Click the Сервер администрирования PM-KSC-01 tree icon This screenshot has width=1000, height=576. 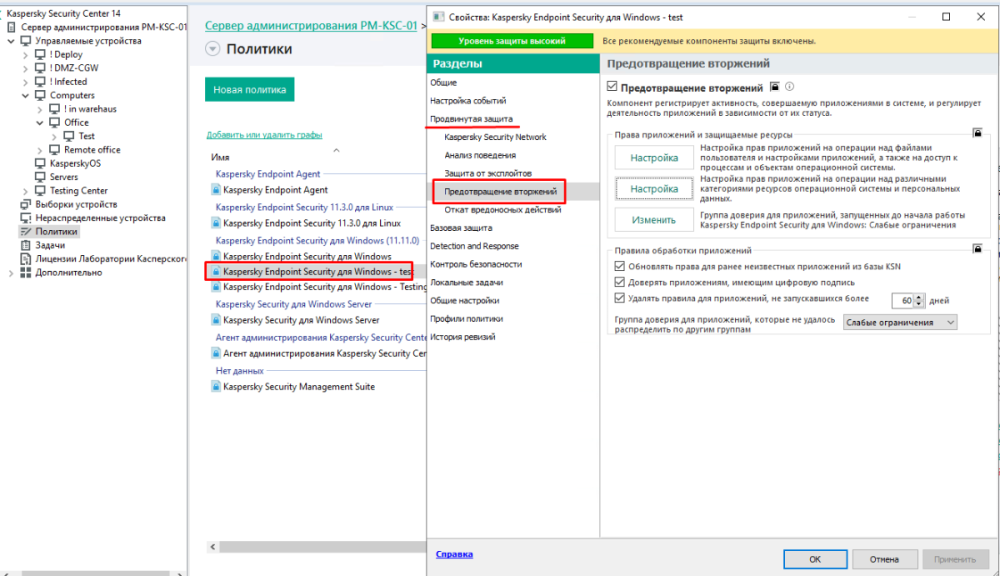(11, 27)
